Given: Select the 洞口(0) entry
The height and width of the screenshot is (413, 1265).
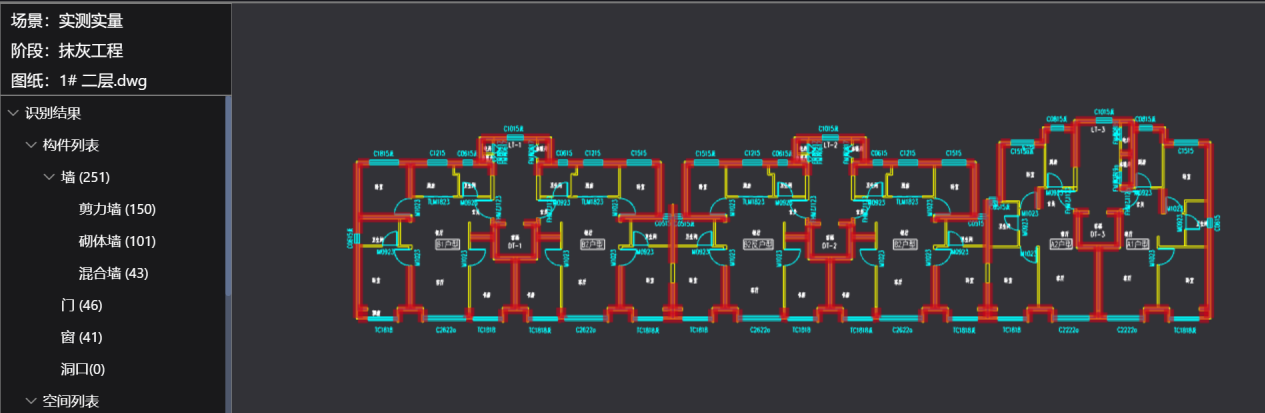Looking at the screenshot, I should click(x=83, y=369).
